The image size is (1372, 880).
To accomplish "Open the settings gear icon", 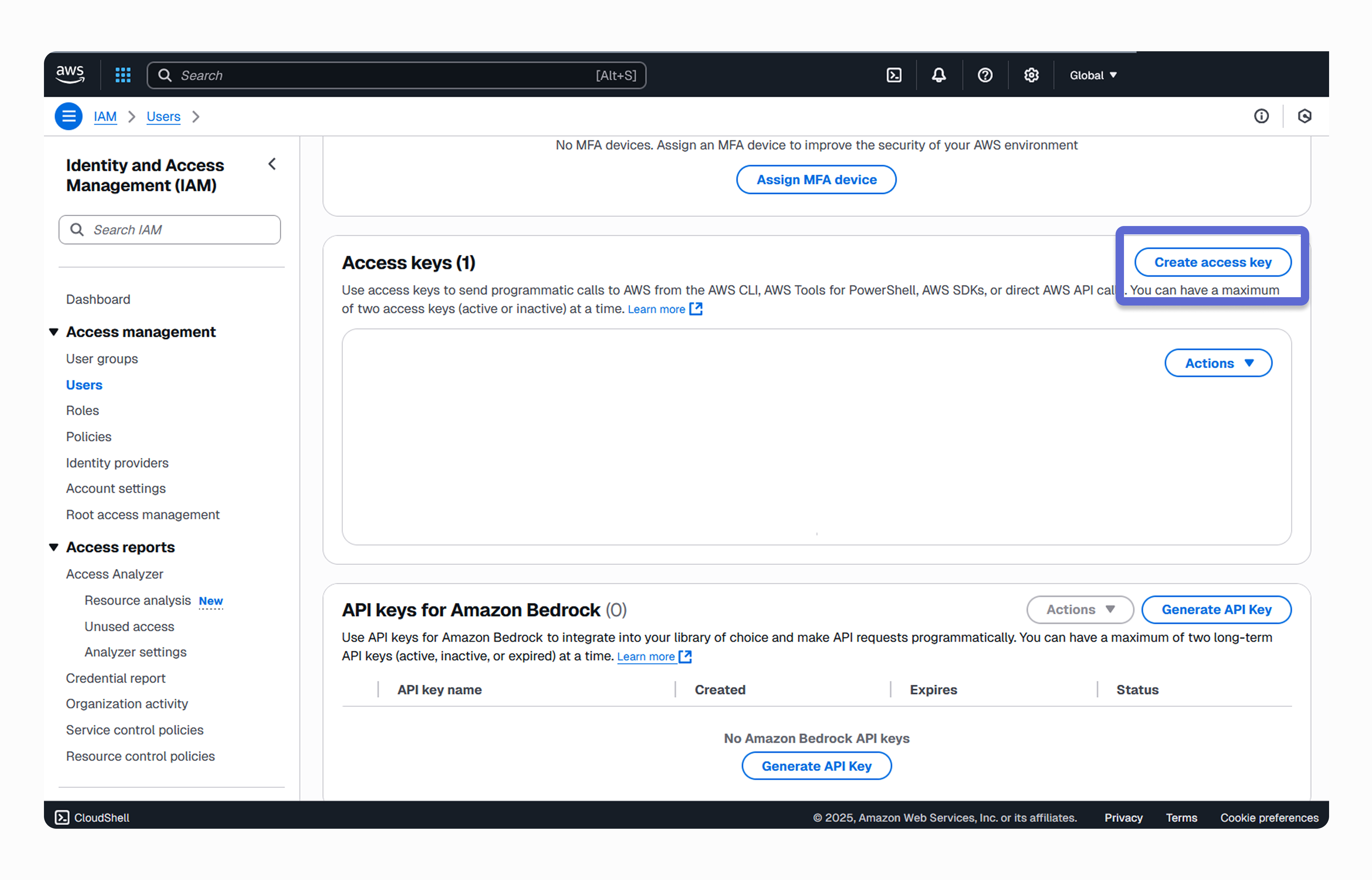I will [x=1032, y=75].
